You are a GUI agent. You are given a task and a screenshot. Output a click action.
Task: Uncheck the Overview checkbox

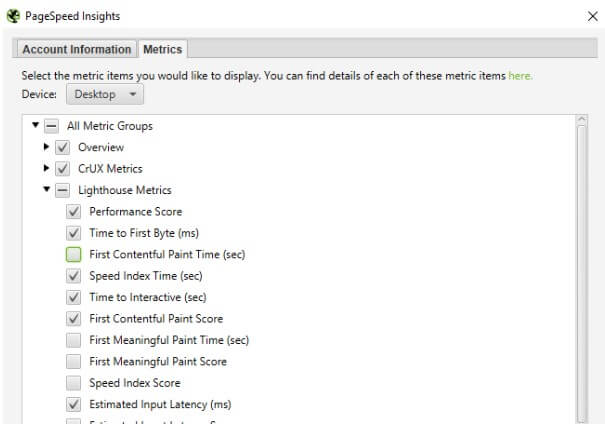click(63, 147)
